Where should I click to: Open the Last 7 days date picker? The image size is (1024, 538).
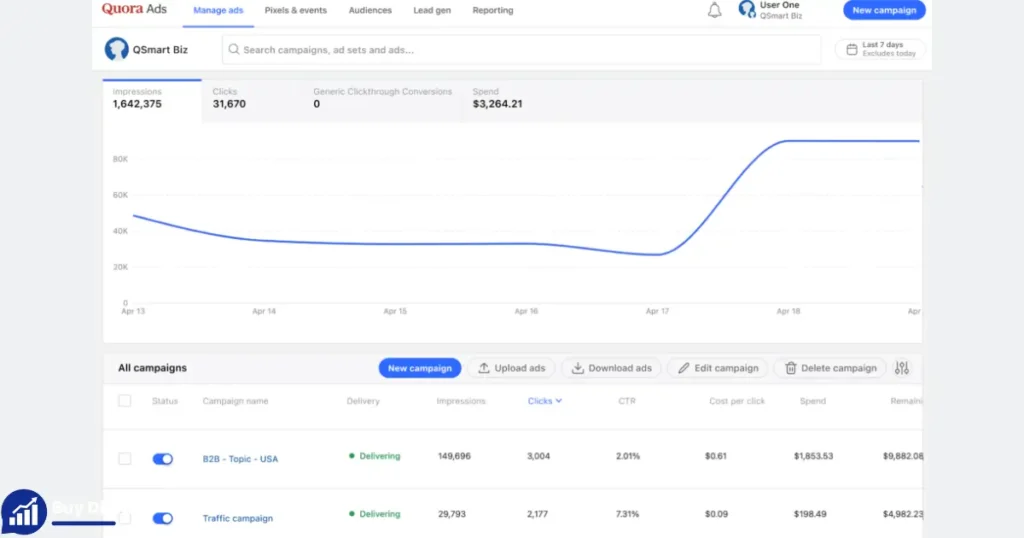click(x=880, y=50)
